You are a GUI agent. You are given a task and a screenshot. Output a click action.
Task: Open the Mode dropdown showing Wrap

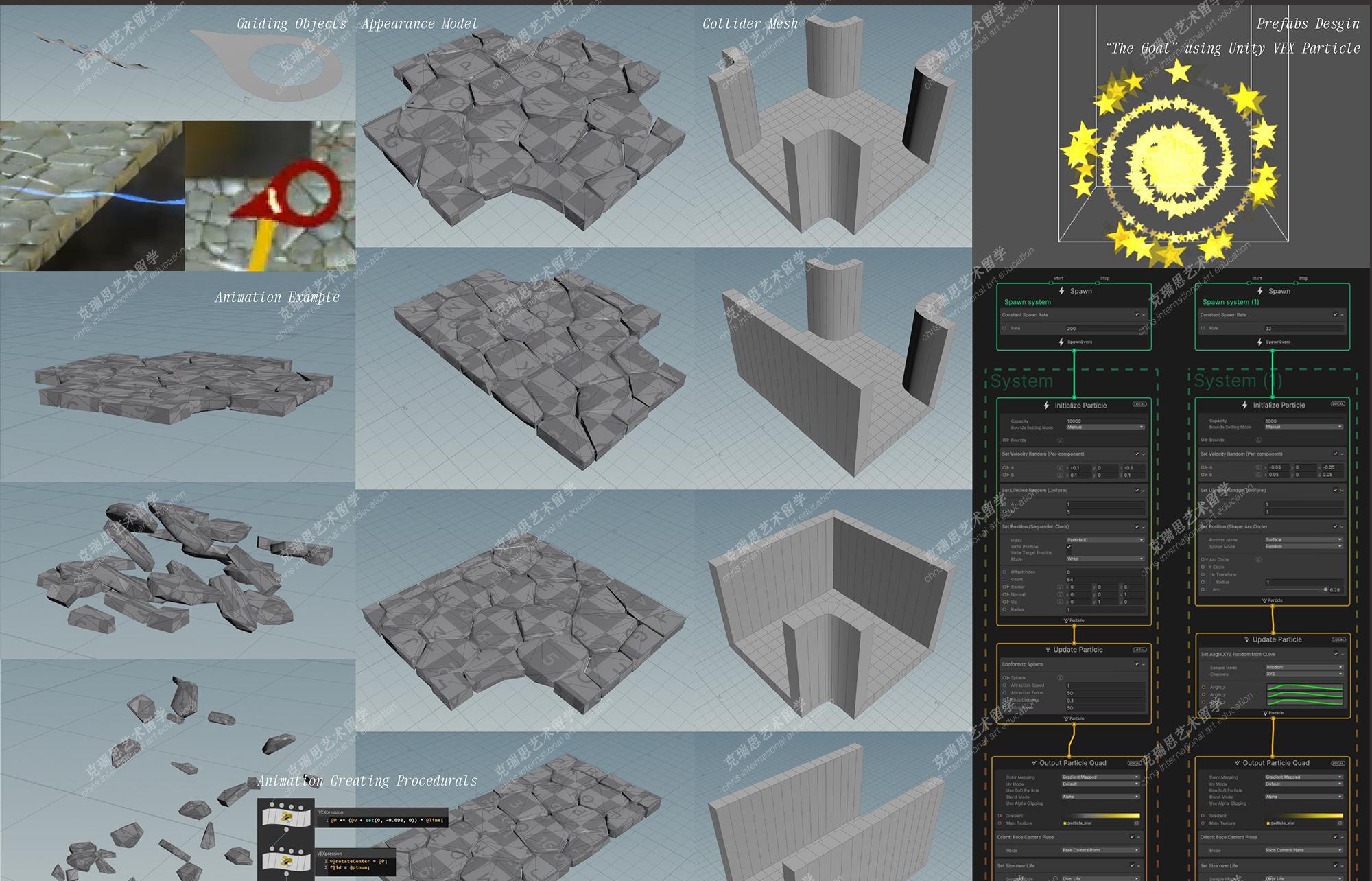click(x=1105, y=559)
